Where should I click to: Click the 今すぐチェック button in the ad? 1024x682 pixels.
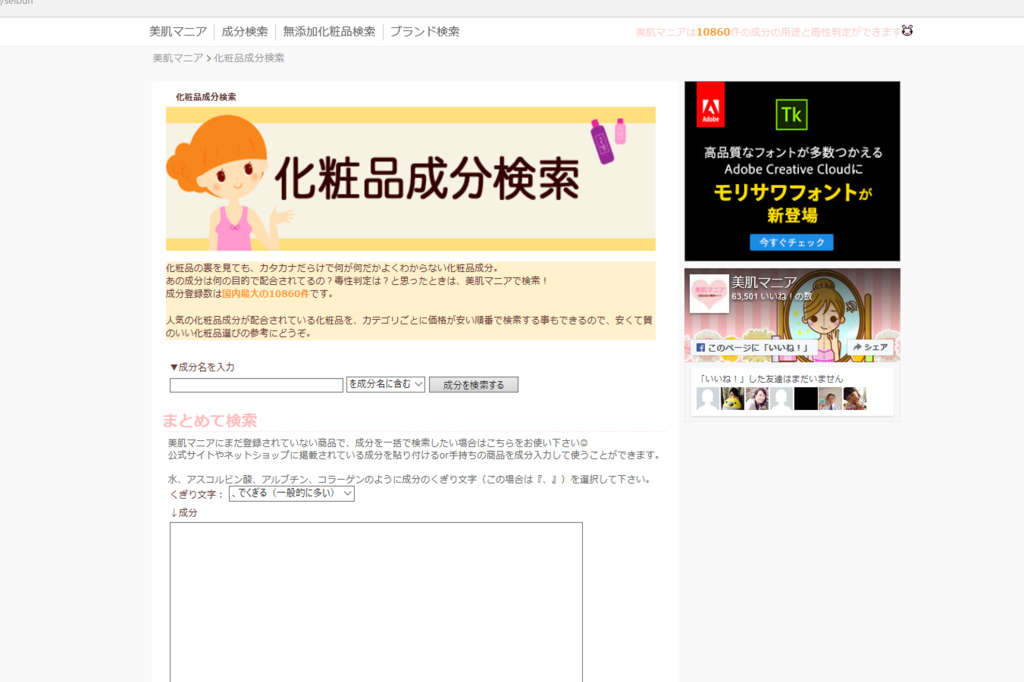tap(791, 242)
